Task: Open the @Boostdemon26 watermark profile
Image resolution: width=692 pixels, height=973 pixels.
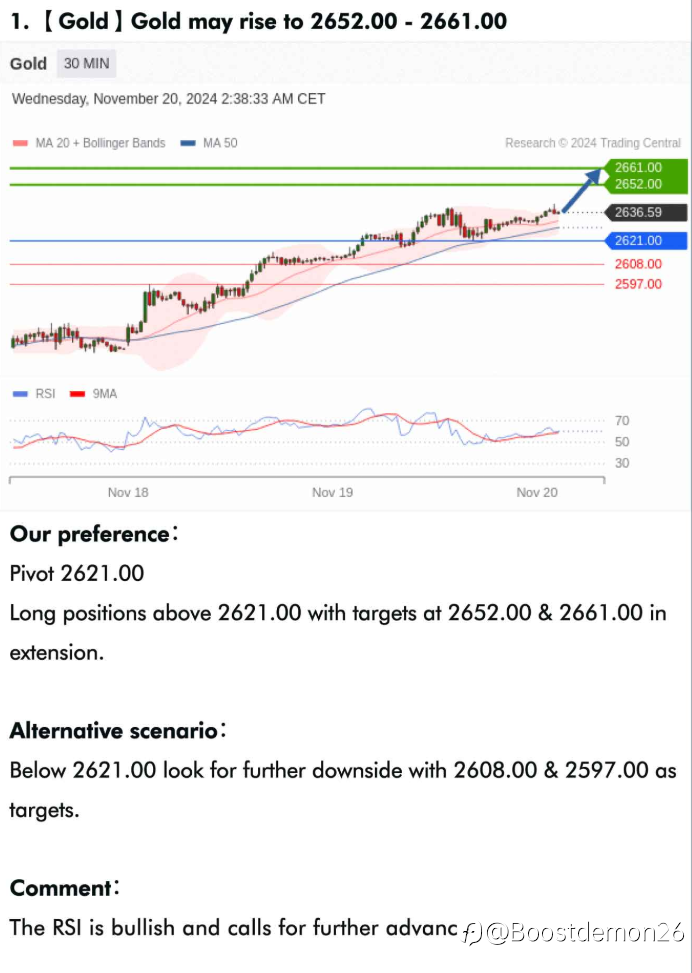Action: pyautogui.click(x=577, y=933)
